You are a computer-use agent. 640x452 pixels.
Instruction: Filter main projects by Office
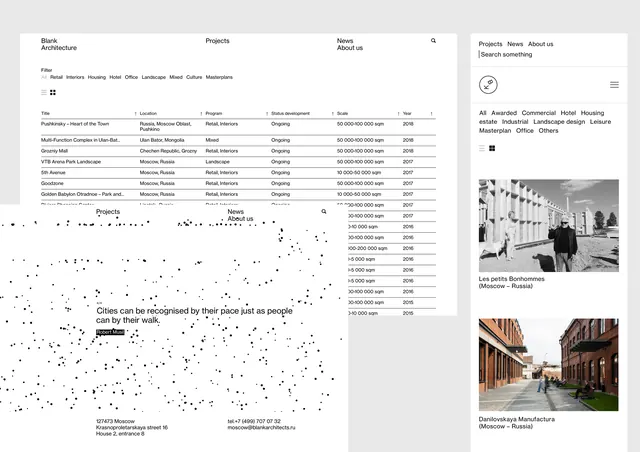(x=131, y=77)
